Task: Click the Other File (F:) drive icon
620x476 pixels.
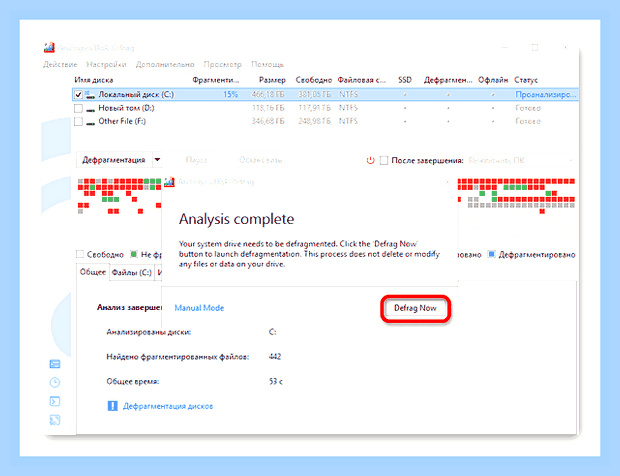Action: click(91, 122)
